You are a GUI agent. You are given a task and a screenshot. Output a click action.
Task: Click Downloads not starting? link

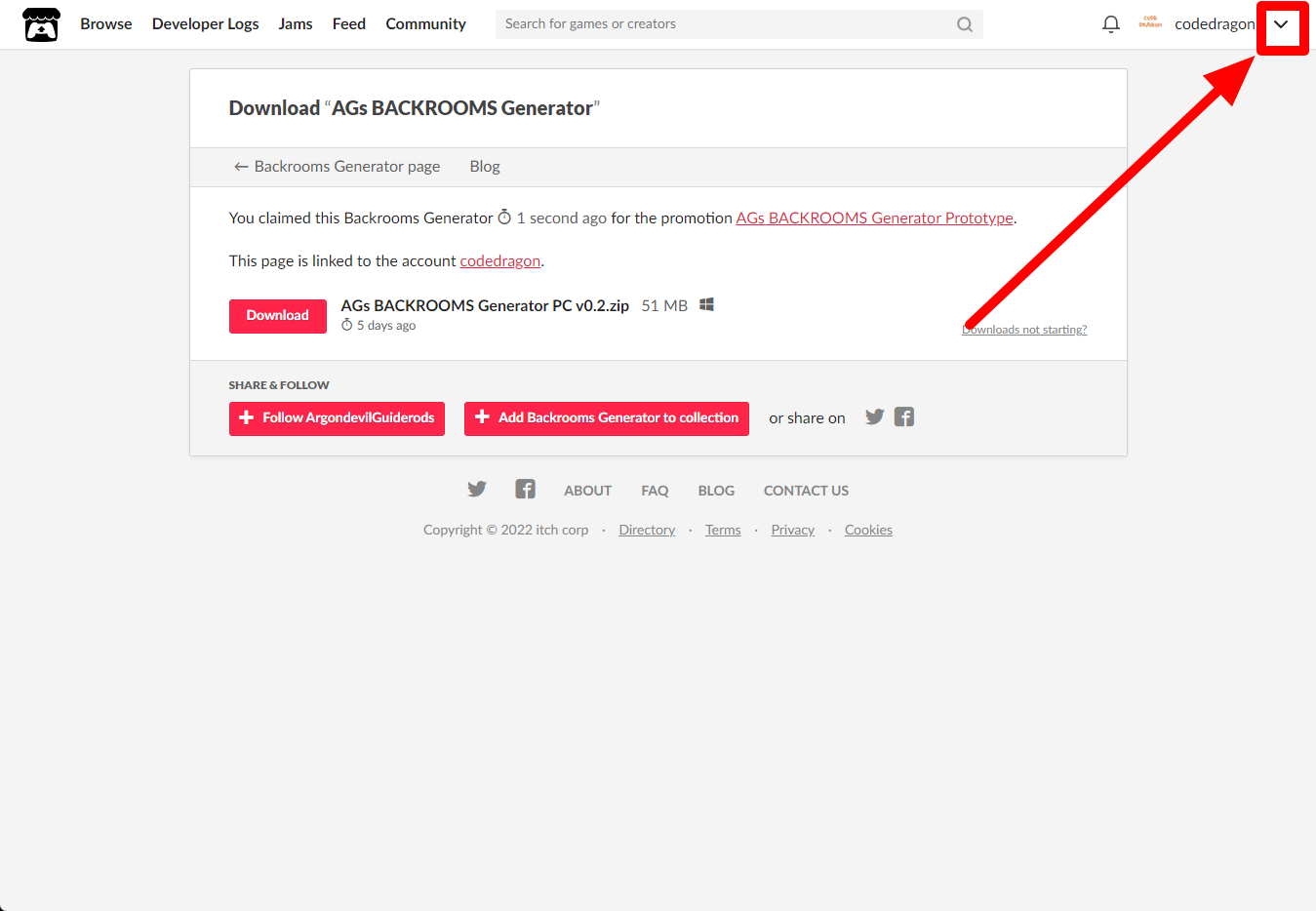(1024, 330)
